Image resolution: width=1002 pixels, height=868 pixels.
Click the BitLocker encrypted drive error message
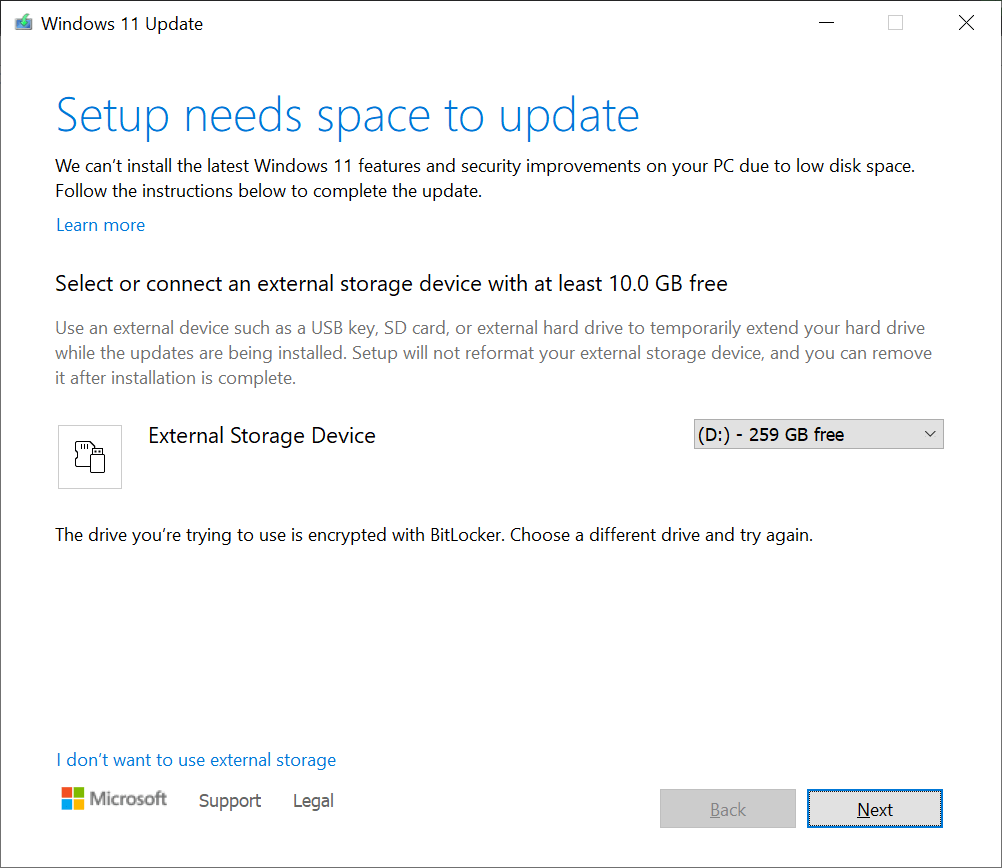click(x=434, y=535)
